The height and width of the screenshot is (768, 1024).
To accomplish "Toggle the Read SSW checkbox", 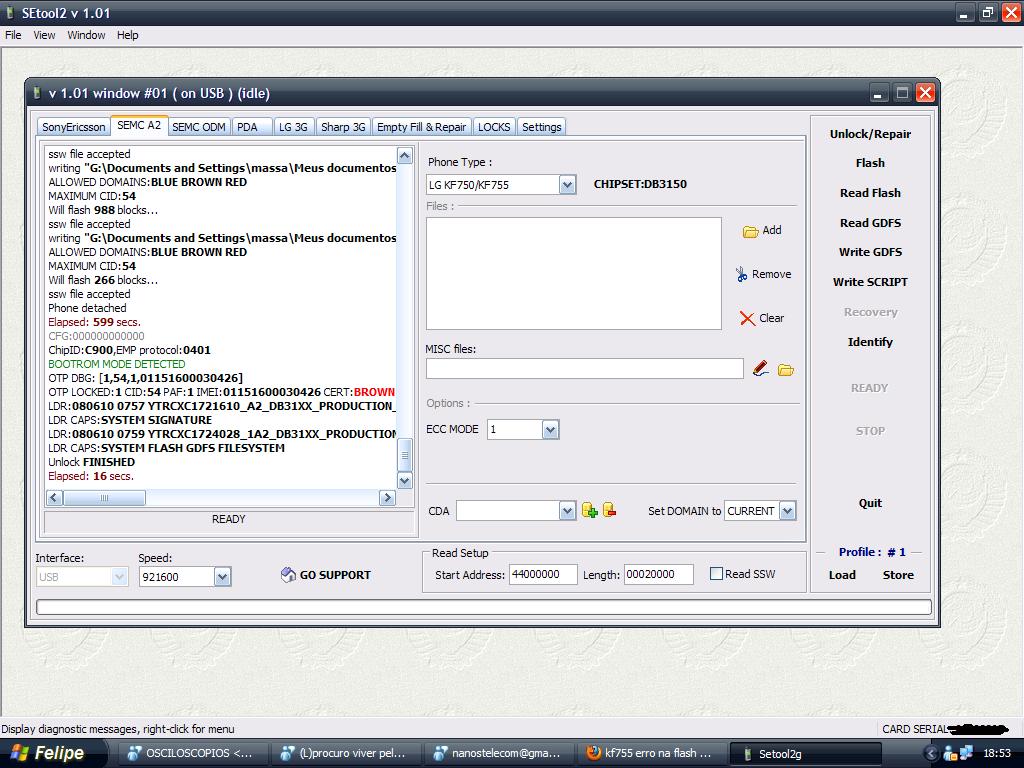I will tap(716, 573).
